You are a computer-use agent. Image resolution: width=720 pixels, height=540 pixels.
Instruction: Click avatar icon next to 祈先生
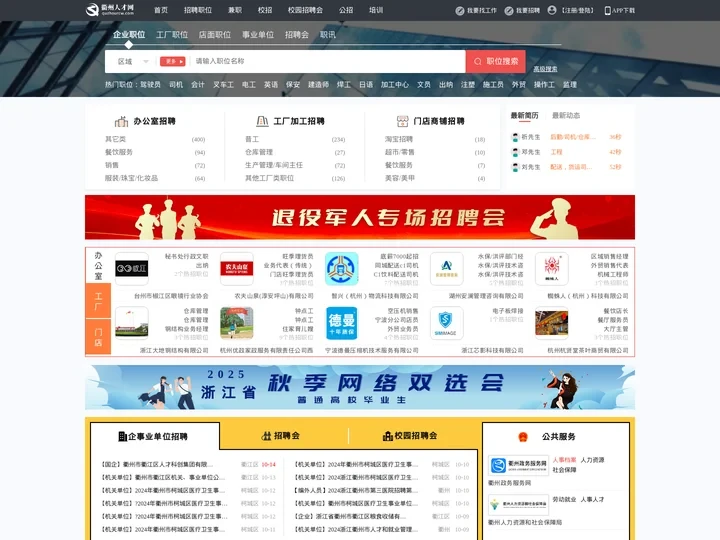point(515,137)
